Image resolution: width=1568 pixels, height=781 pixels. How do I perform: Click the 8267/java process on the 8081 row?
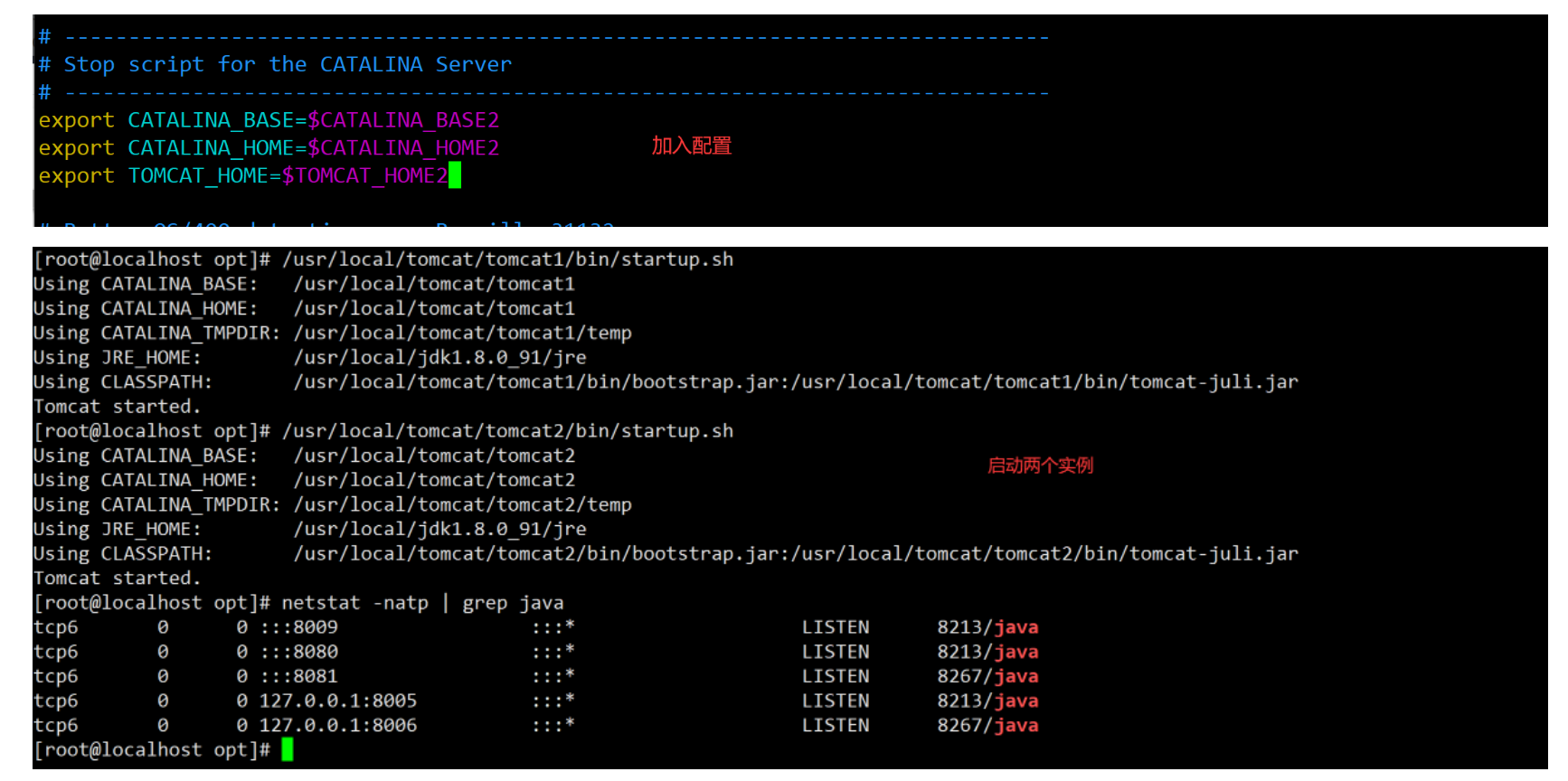(x=987, y=676)
